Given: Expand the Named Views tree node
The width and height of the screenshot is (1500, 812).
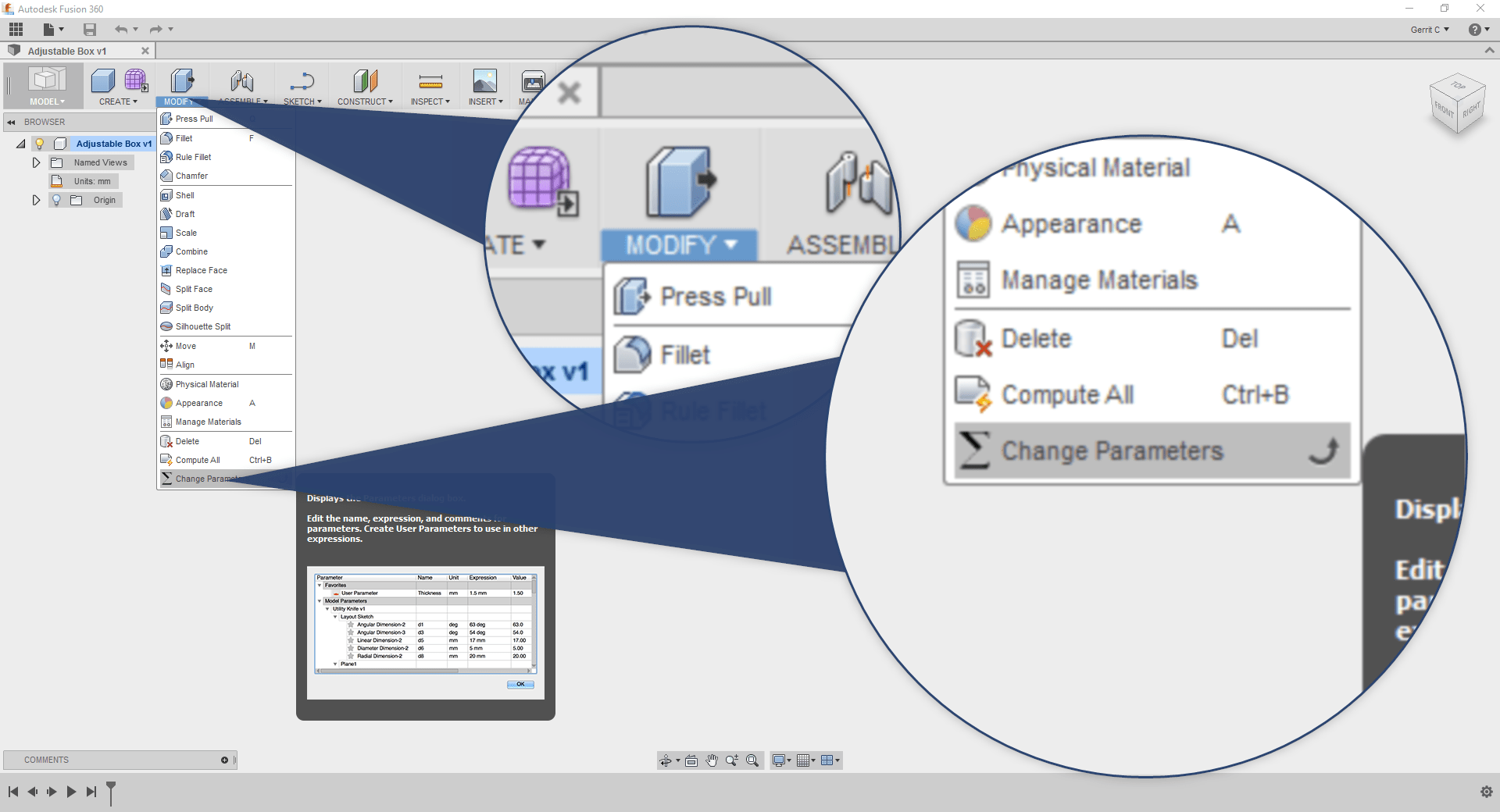Looking at the screenshot, I should click(36, 162).
